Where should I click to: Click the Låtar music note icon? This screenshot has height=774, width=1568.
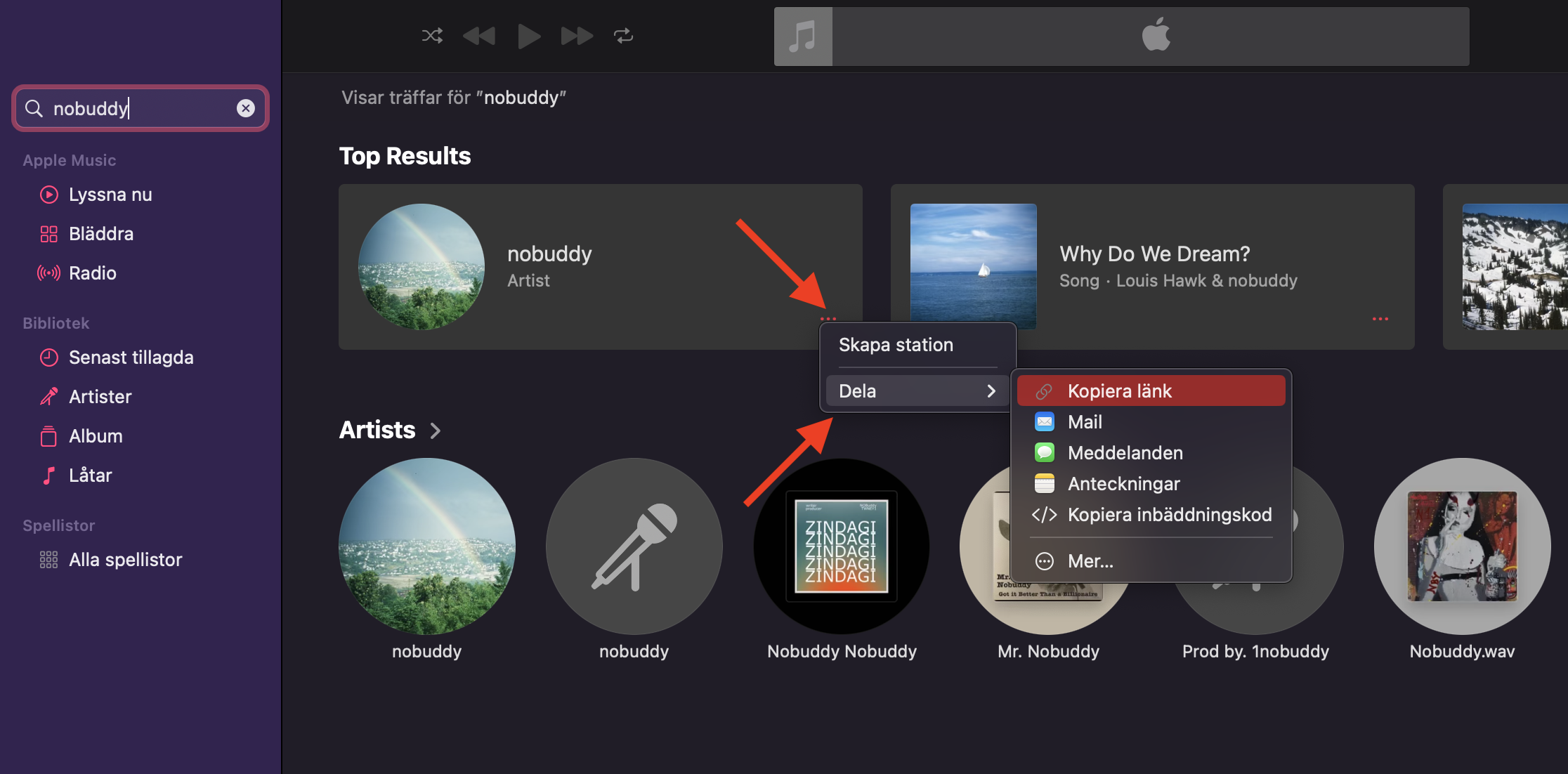pyautogui.click(x=48, y=475)
